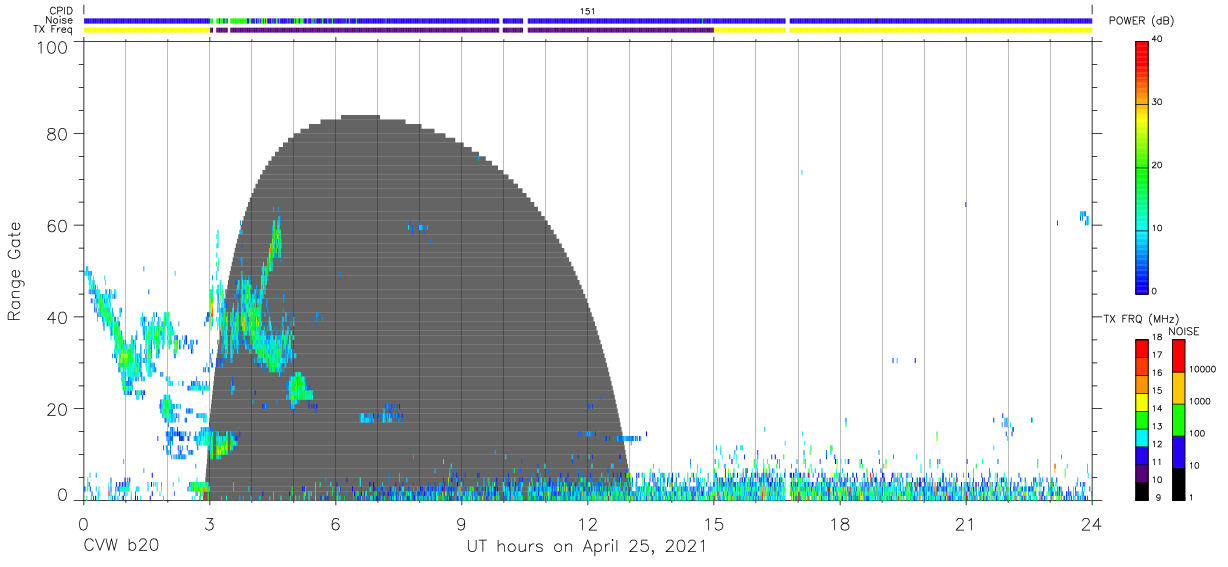Viewport: 1228px width, 567px height.
Task: Click the 'UT hours on April 25, 2021' axis title
Action: coord(586,547)
